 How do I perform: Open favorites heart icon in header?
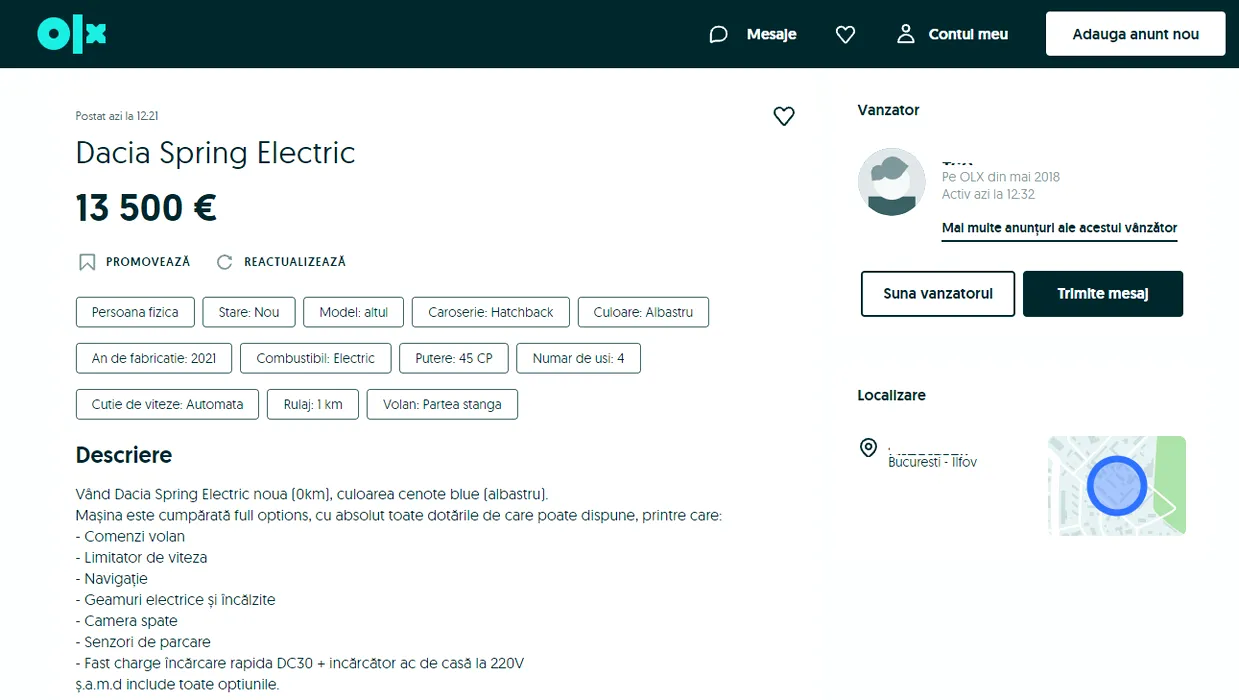click(x=845, y=34)
